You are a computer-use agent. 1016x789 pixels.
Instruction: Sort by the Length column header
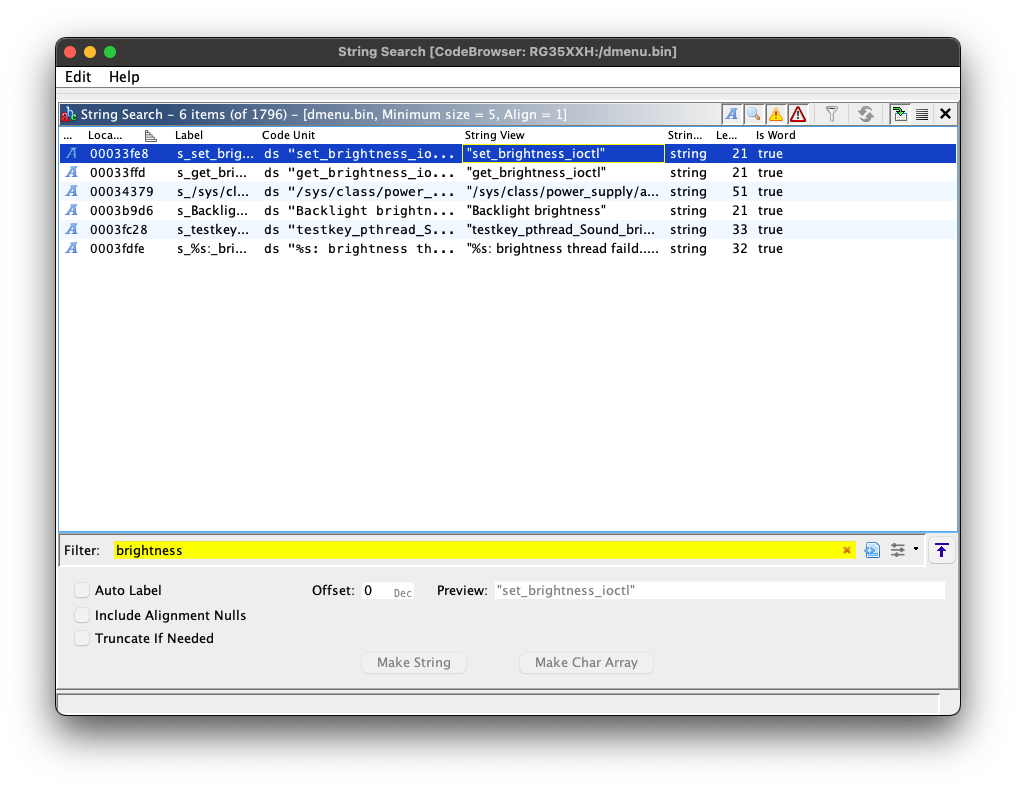point(726,135)
